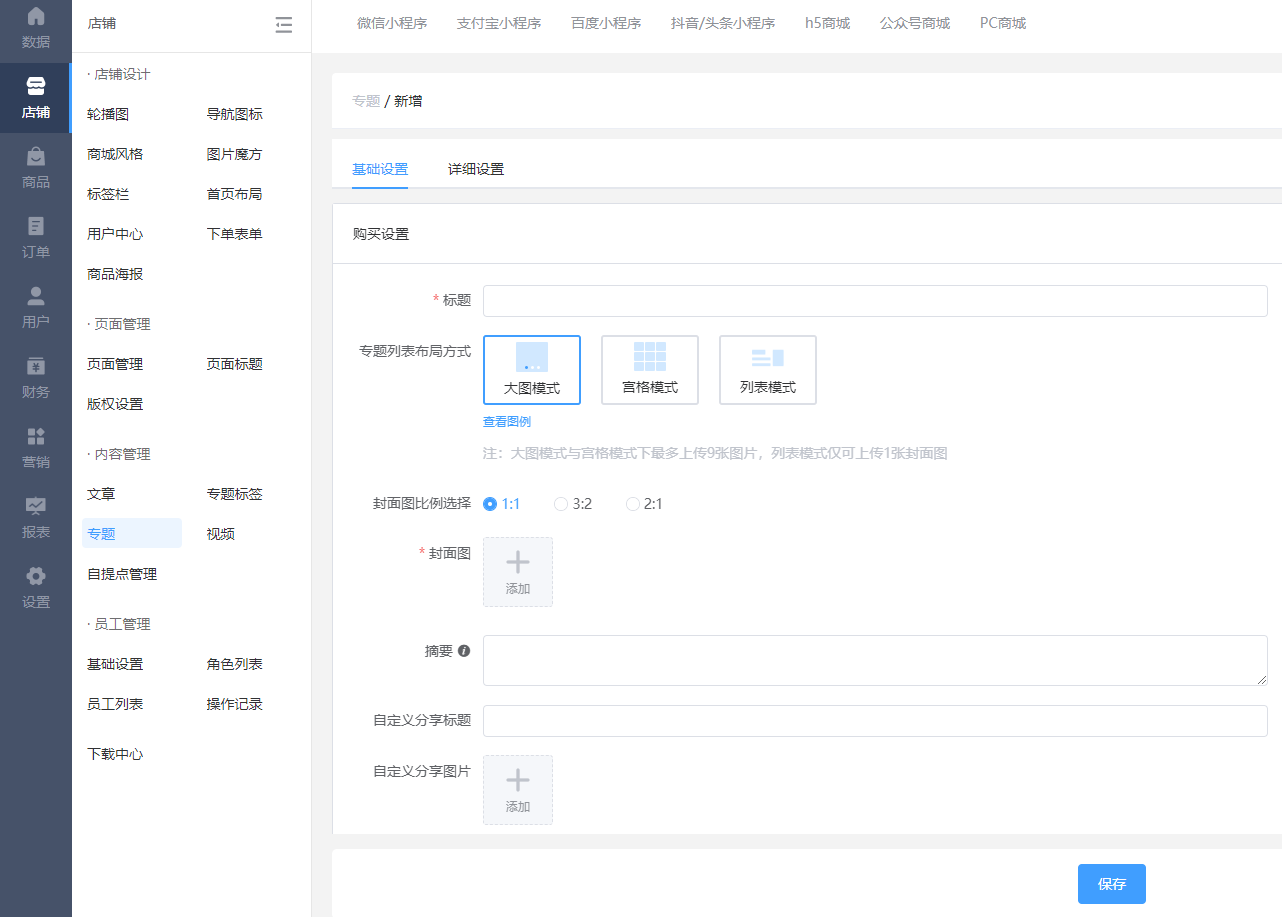The height and width of the screenshot is (917, 1282).
Task: Switch to the 基础设置 tab
Action: click(380, 169)
